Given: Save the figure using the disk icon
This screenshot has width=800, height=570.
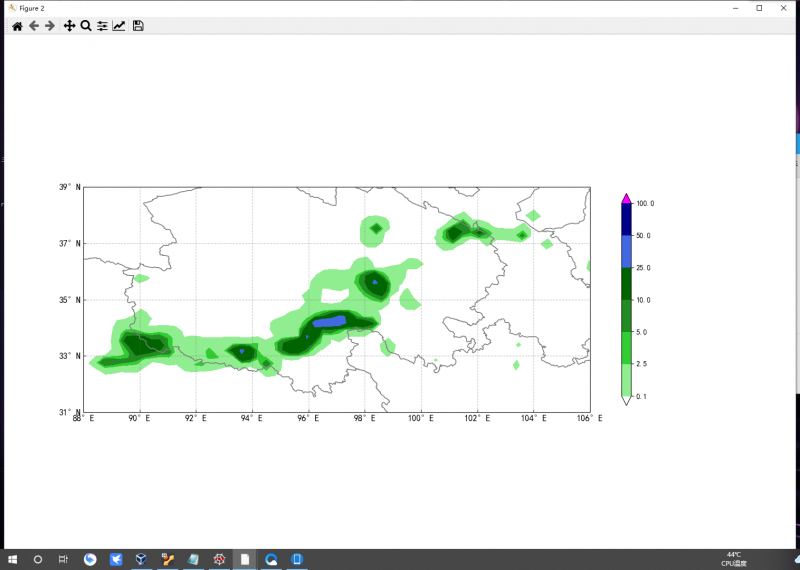Looking at the screenshot, I should pyautogui.click(x=138, y=26).
